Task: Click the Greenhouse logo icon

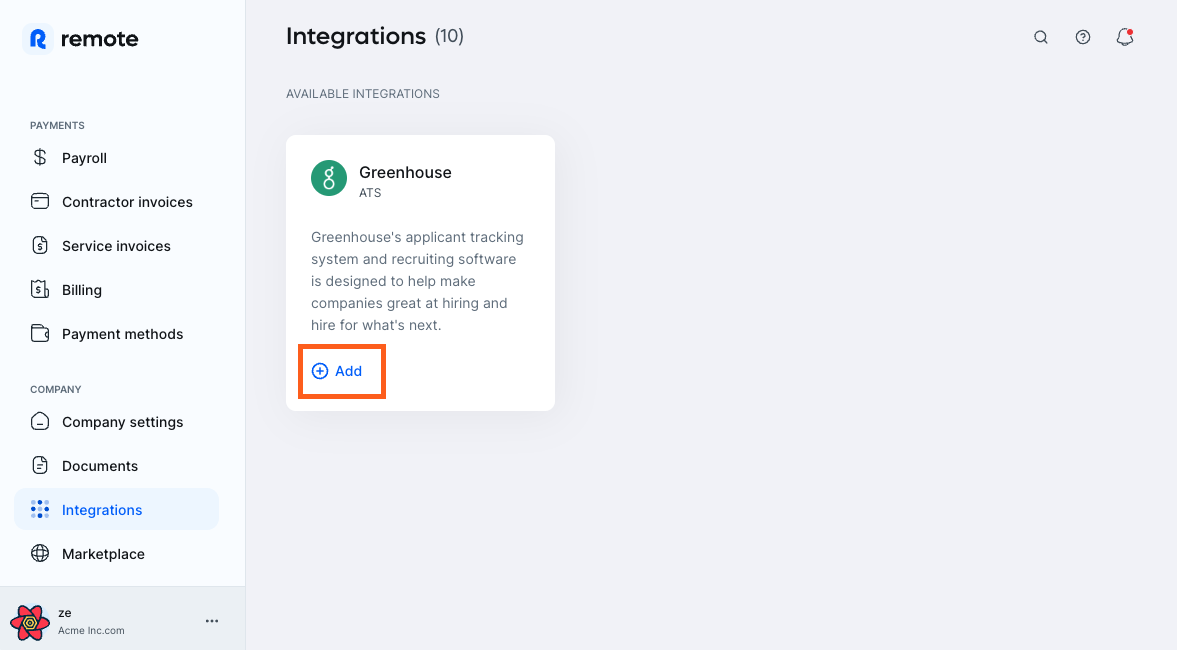Action: (x=329, y=178)
